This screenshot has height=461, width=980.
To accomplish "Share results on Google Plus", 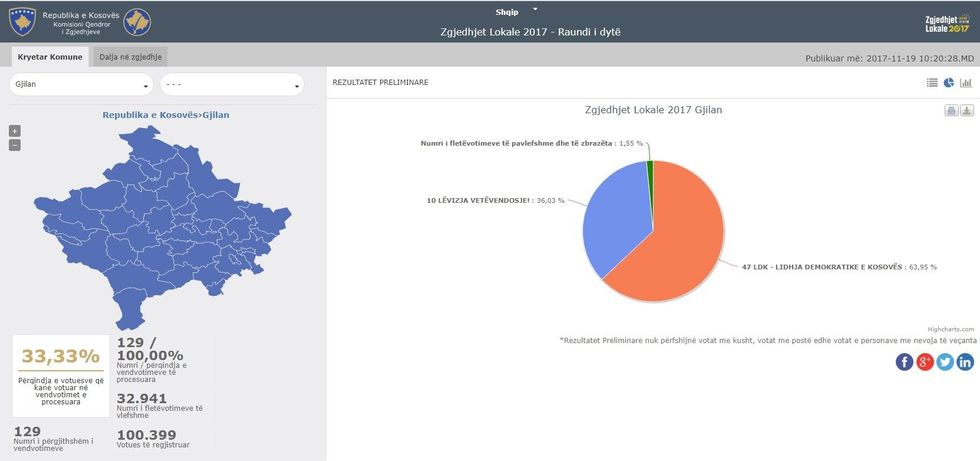I will pyautogui.click(x=925, y=362).
